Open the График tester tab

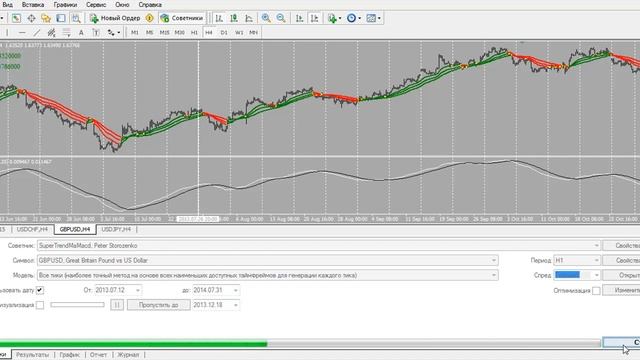coord(70,355)
